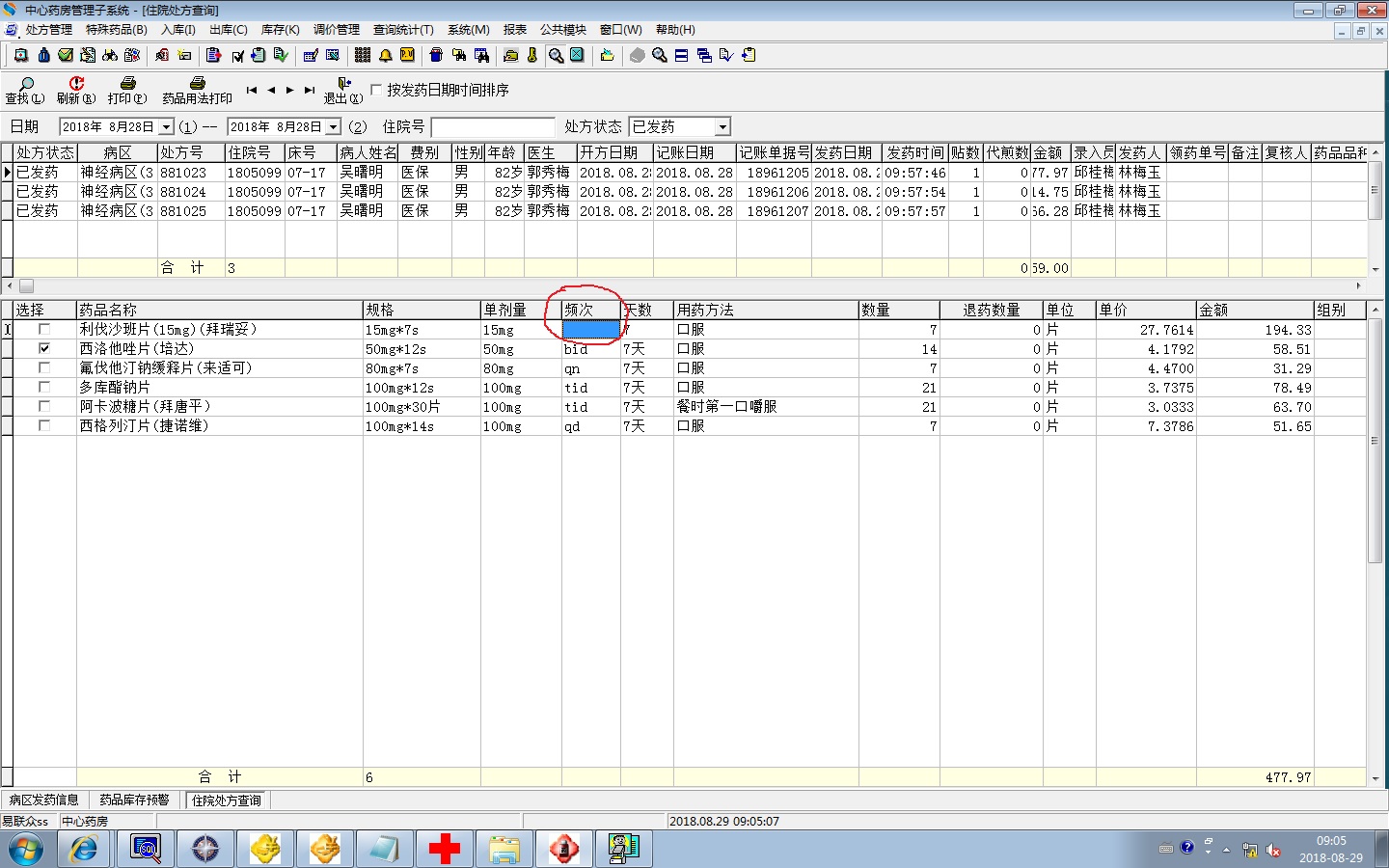The width and height of the screenshot is (1389, 868).
Task: Expand the 处方状态 combo box
Action: 722,127
